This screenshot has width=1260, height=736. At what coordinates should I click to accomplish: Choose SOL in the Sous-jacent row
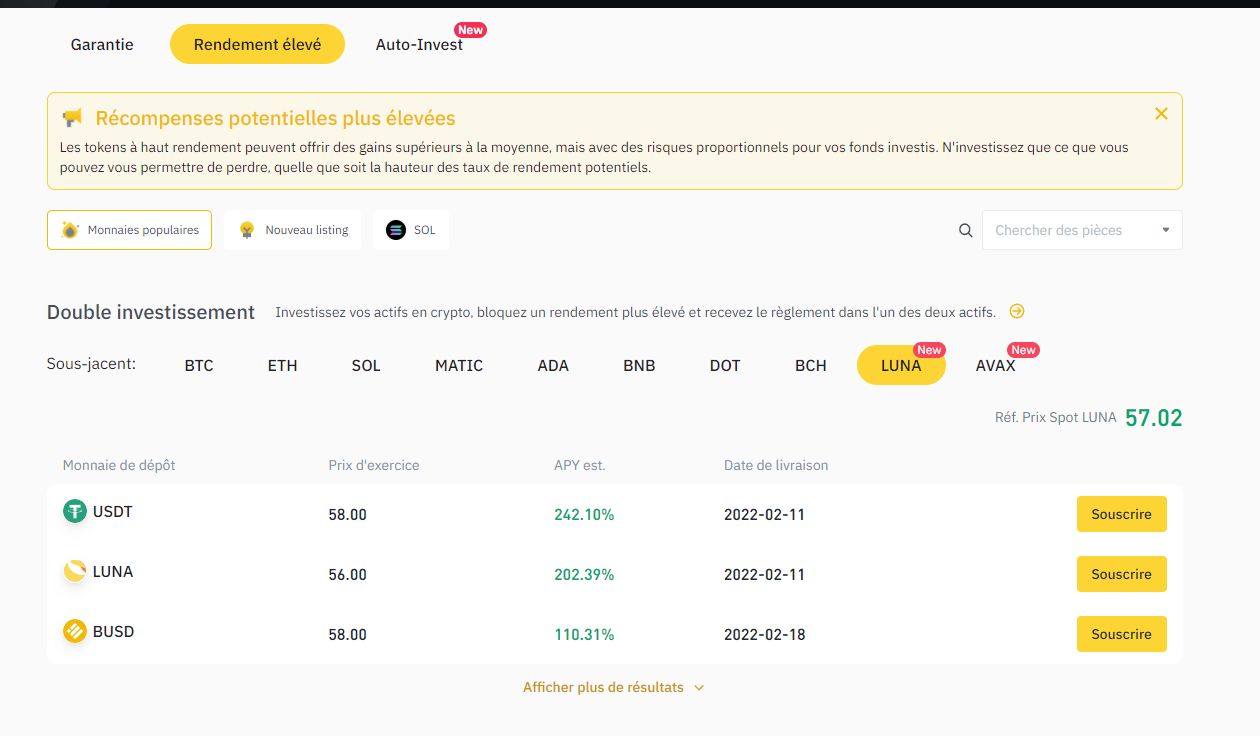pos(366,365)
